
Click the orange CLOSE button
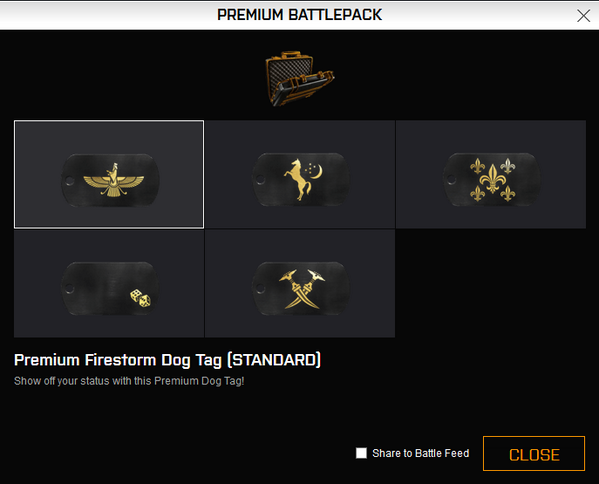click(x=534, y=453)
